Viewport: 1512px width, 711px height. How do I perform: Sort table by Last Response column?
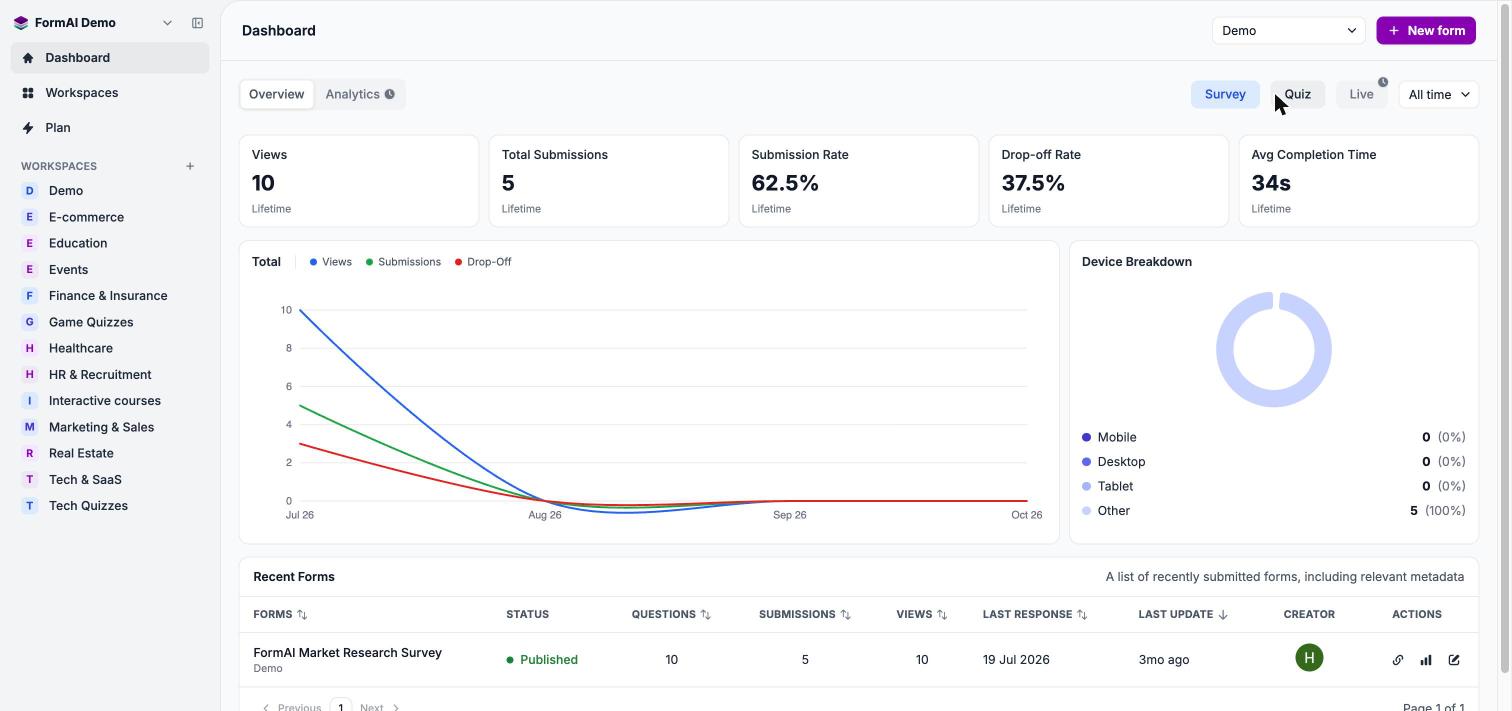pyautogui.click(x=1035, y=614)
